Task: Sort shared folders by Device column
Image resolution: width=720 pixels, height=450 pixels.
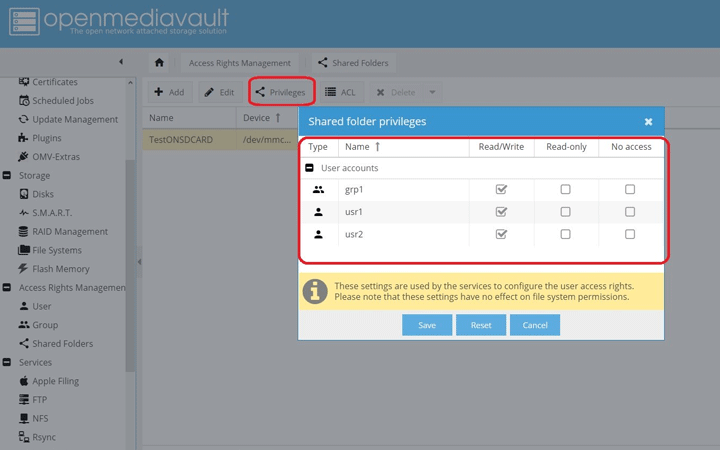Action: click(x=266, y=118)
